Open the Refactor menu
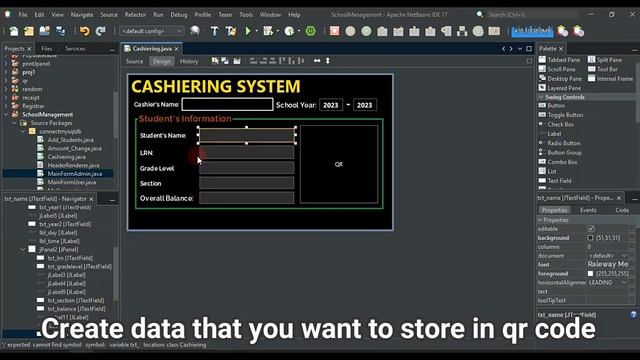Viewport: 640px width, 360px height. (x=135, y=15)
